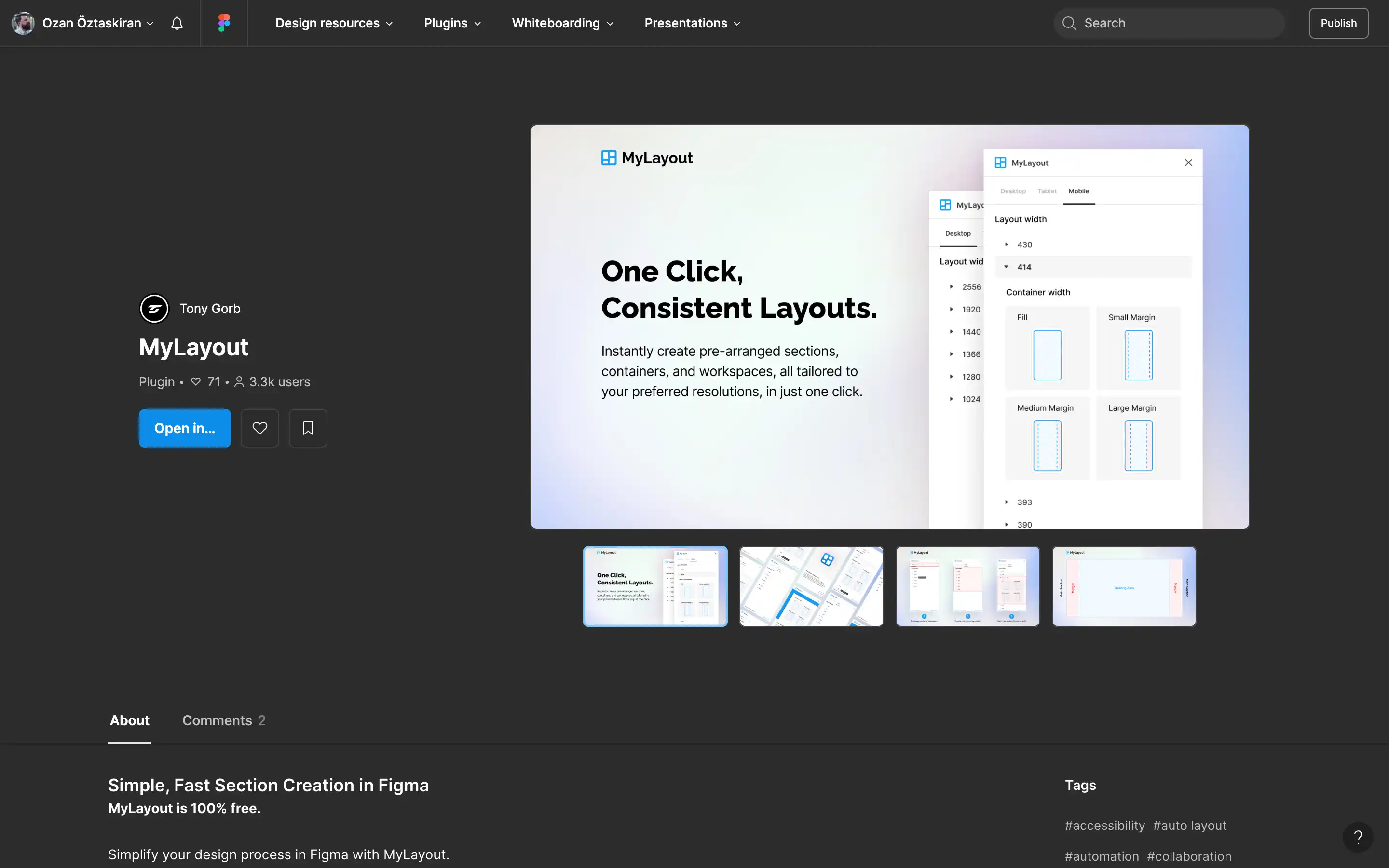Open the Whiteboarding dropdown menu

pyautogui.click(x=562, y=23)
